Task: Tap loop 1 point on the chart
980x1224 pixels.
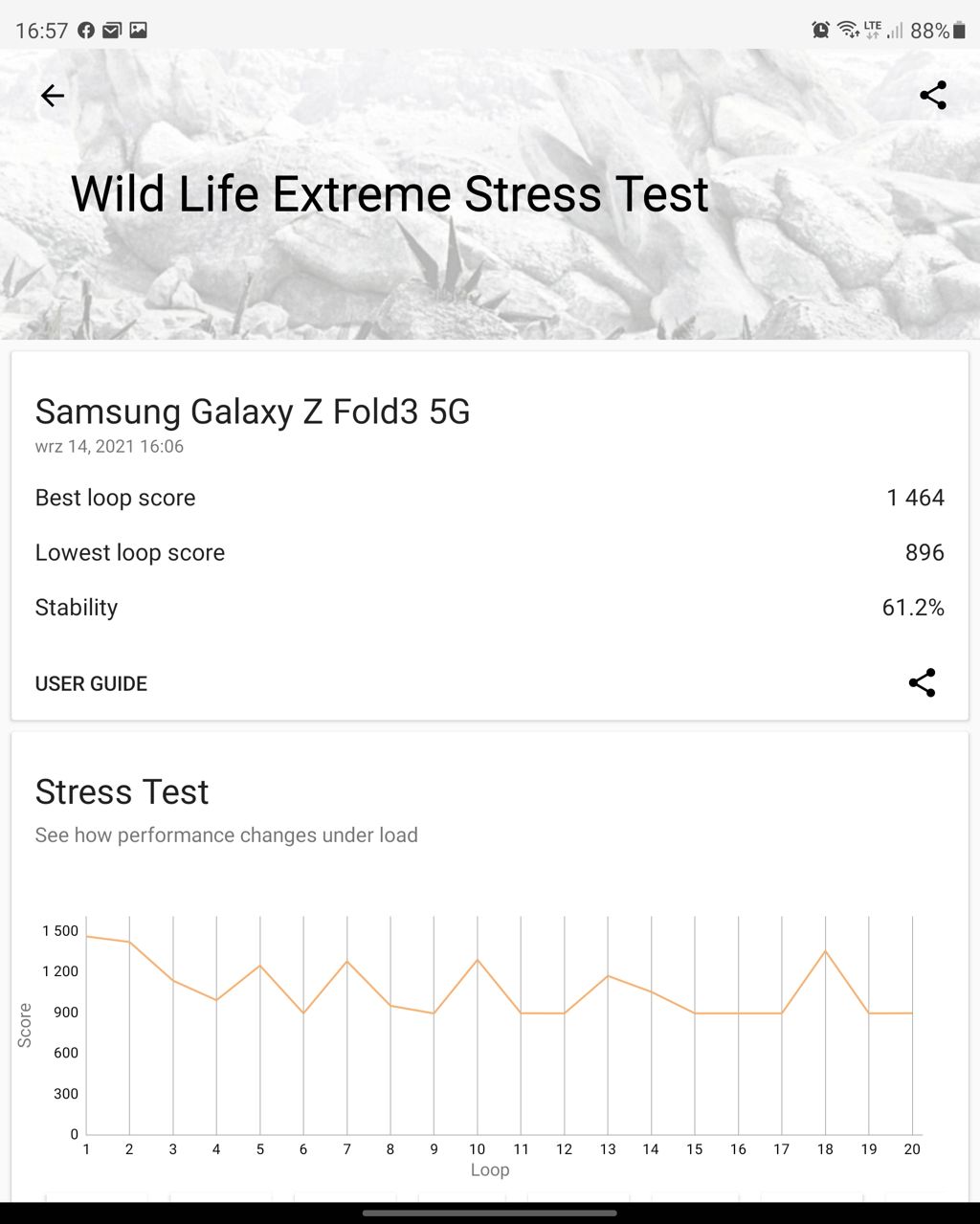Action: tap(87, 936)
